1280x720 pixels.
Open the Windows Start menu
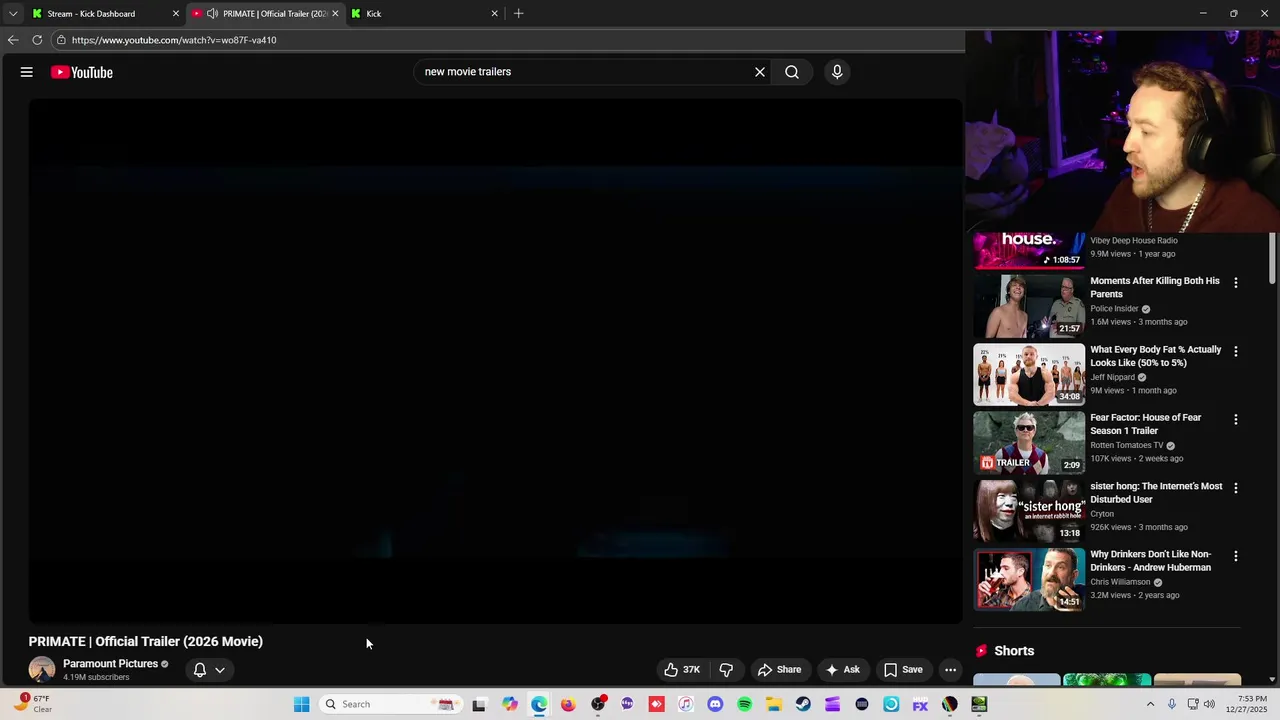pyautogui.click(x=301, y=704)
